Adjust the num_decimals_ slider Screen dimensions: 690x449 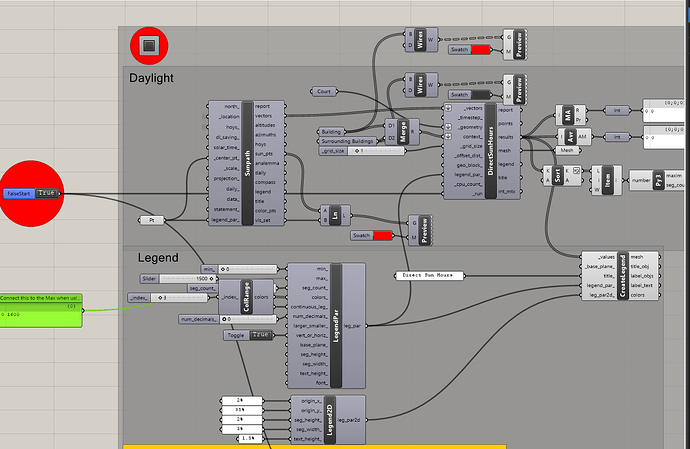(x=247, y=319)
